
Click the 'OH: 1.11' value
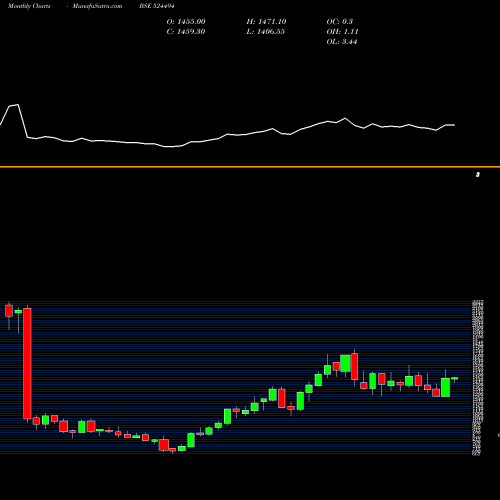342,32
